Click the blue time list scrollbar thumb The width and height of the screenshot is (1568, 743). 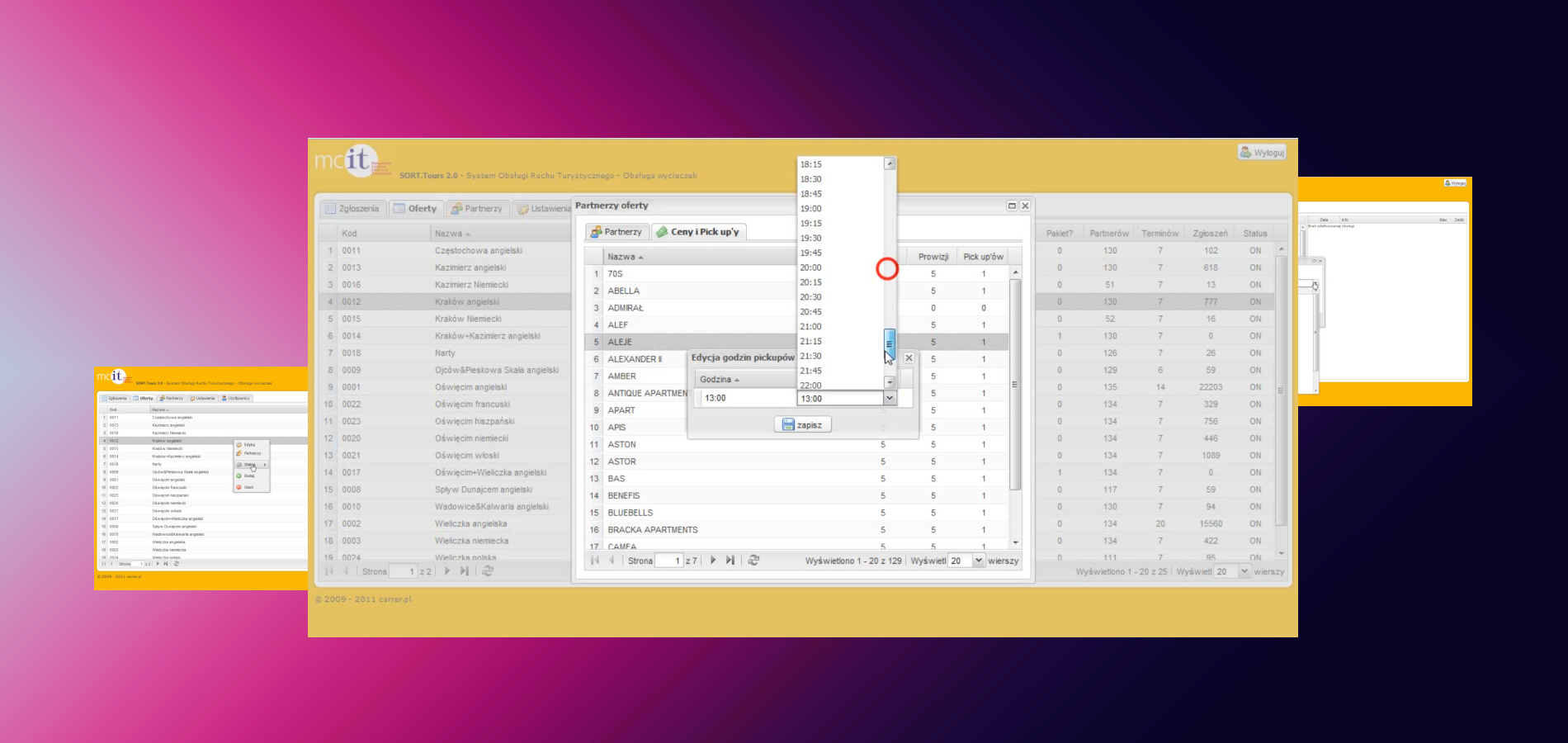(x=890, y=342)
